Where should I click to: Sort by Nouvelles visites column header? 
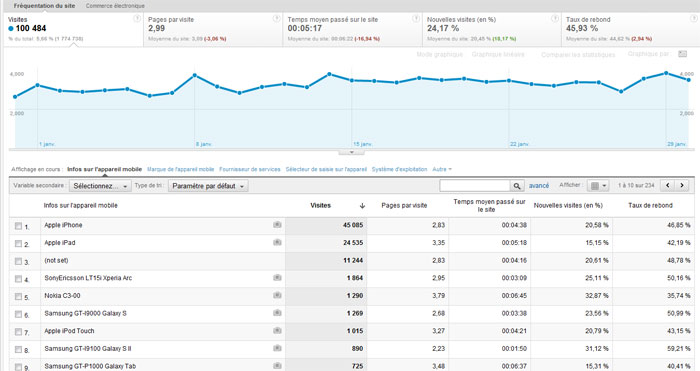tap(568, 205)
